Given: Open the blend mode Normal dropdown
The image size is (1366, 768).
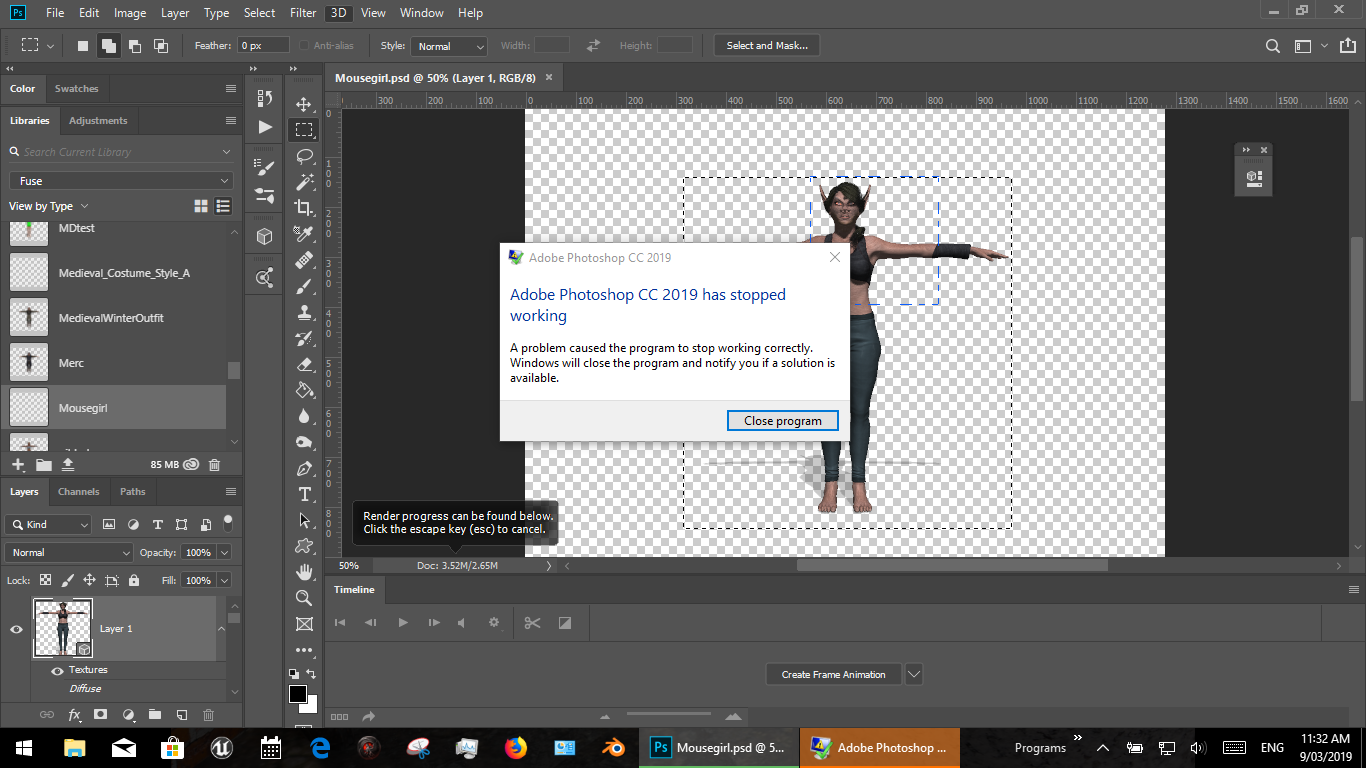Looking at the screenshot, I should click(x=69, y=552).
